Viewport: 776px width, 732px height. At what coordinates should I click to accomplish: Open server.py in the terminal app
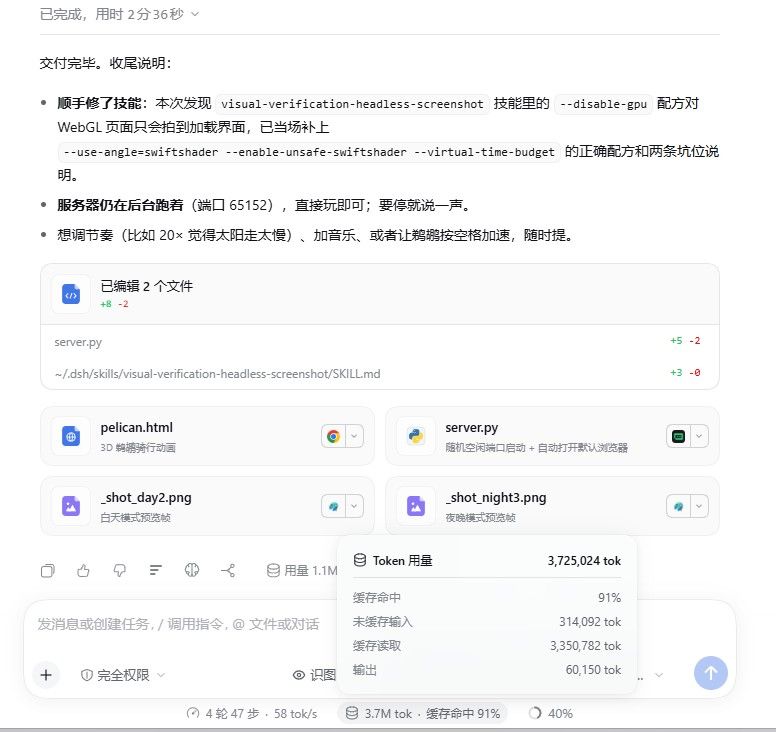pos(679,437)
